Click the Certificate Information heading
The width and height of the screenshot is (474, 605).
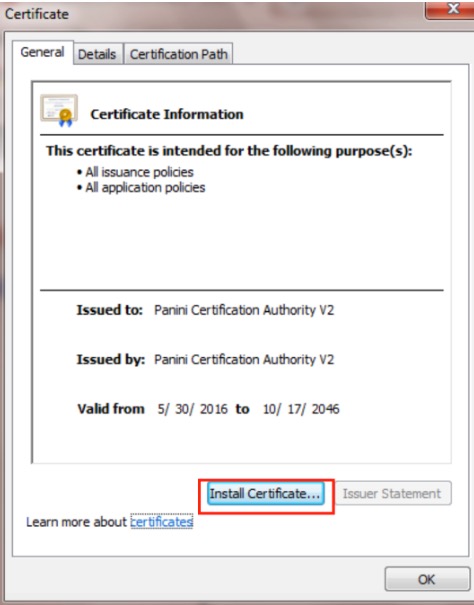(167, 114)
